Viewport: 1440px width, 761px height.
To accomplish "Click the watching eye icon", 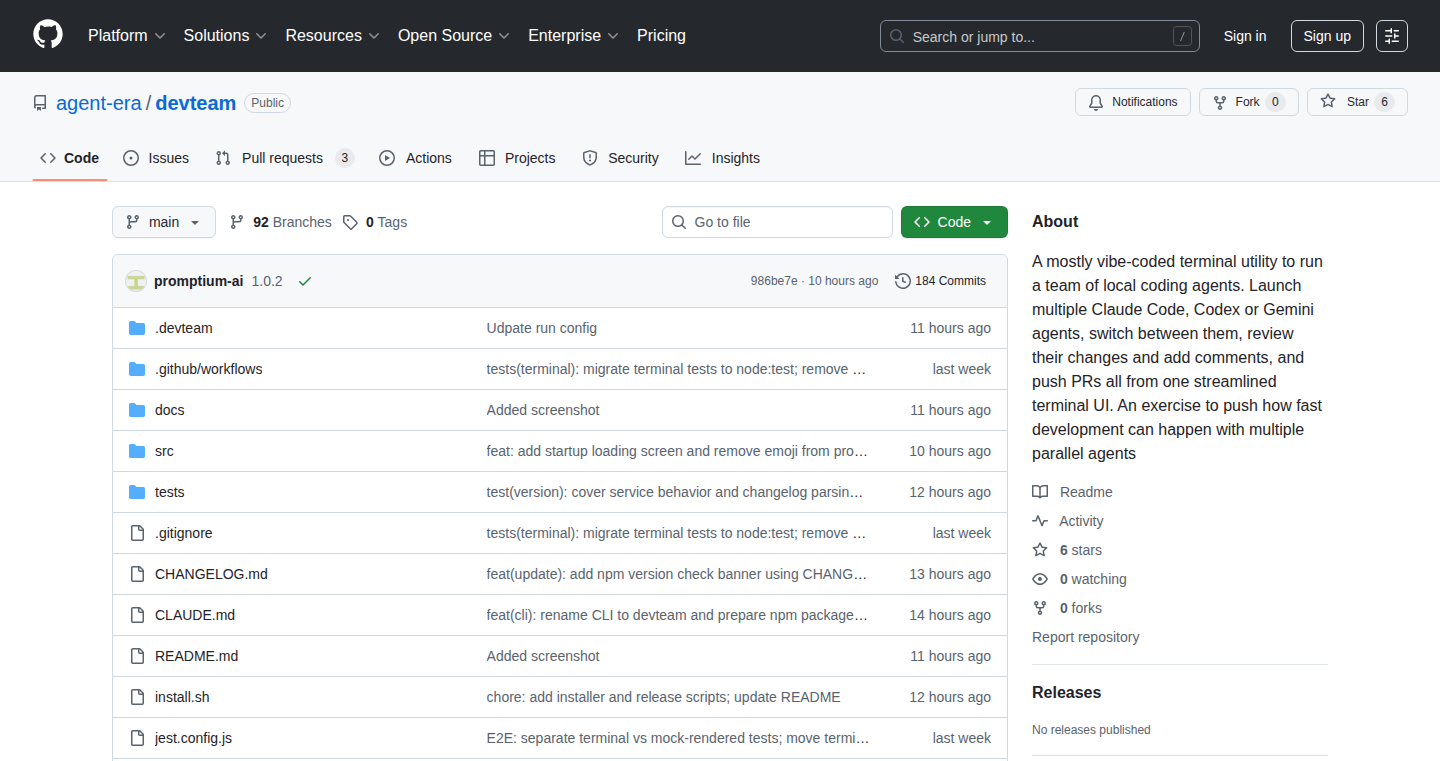I will point(1040,579).
